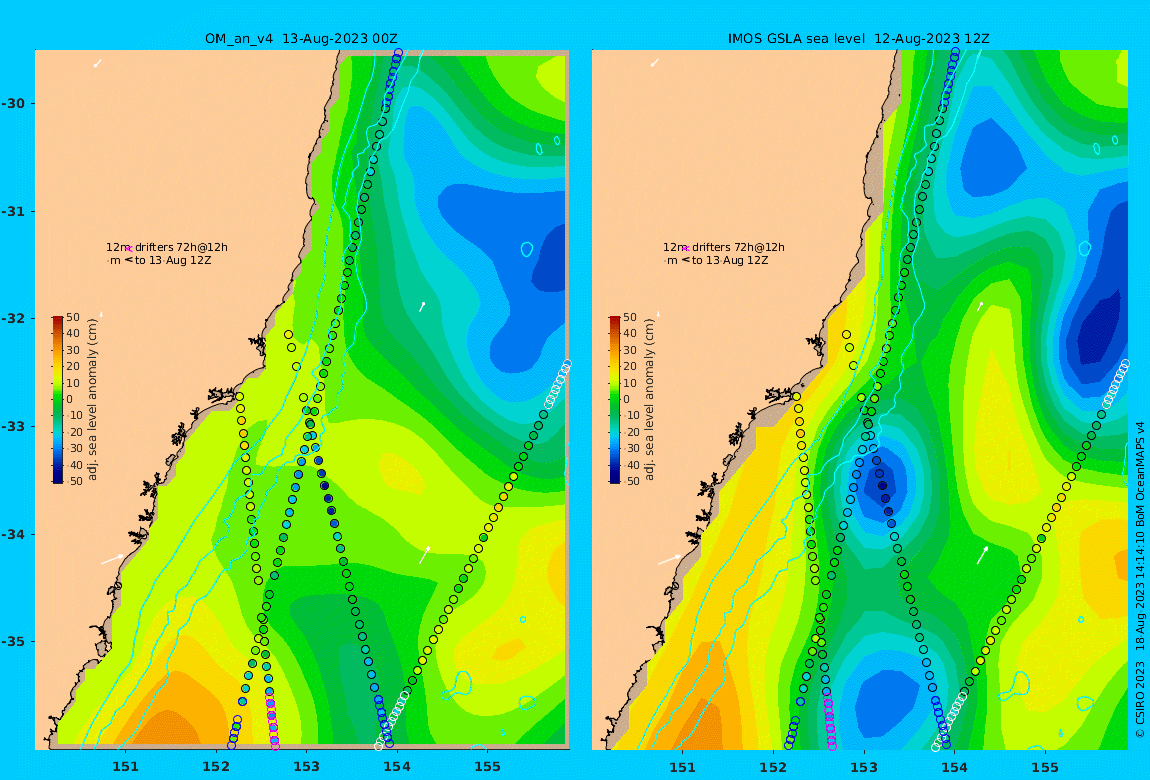Image resolution: width=1150 pixels, height=780 pixels.
Task: Click "adj. sea level anomaly (cm)" label on IMOS GSLA map
Action: pos(649,399)
